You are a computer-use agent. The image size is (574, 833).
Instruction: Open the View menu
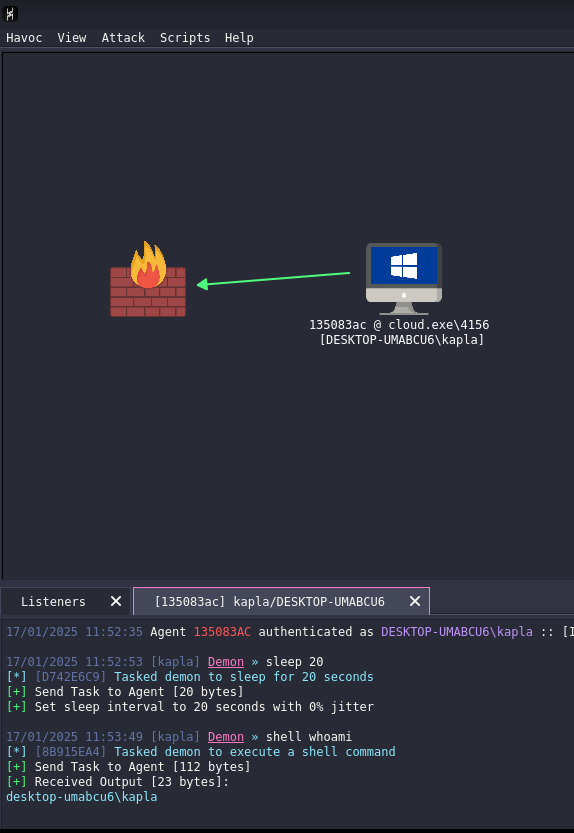click(72, 38)
